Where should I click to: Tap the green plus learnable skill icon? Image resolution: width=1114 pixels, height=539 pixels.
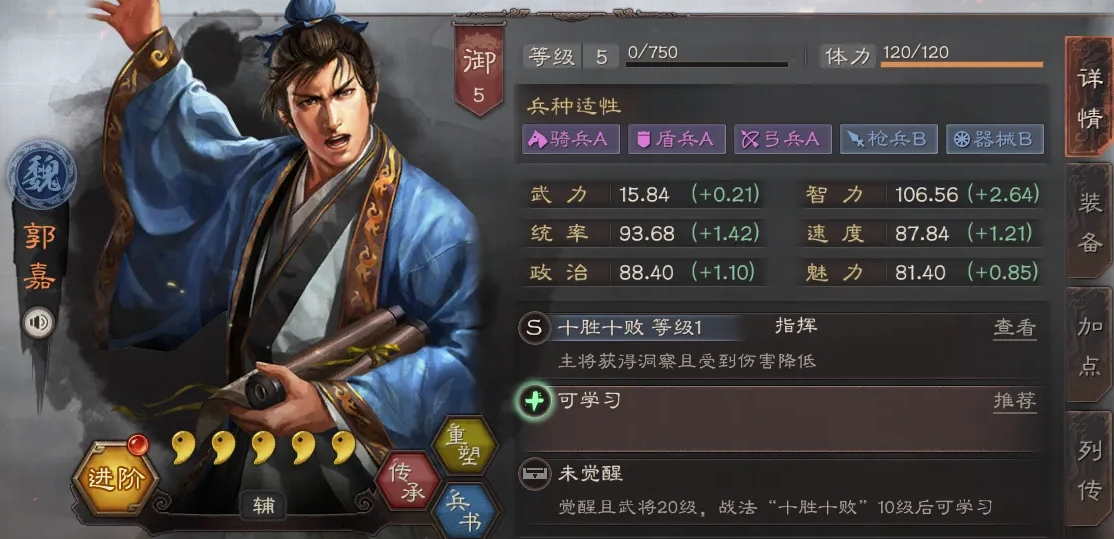[535, 402]
